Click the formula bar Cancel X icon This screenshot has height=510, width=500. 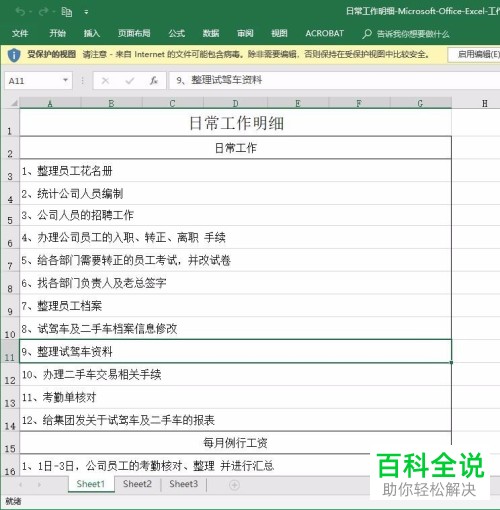point(105,81)
